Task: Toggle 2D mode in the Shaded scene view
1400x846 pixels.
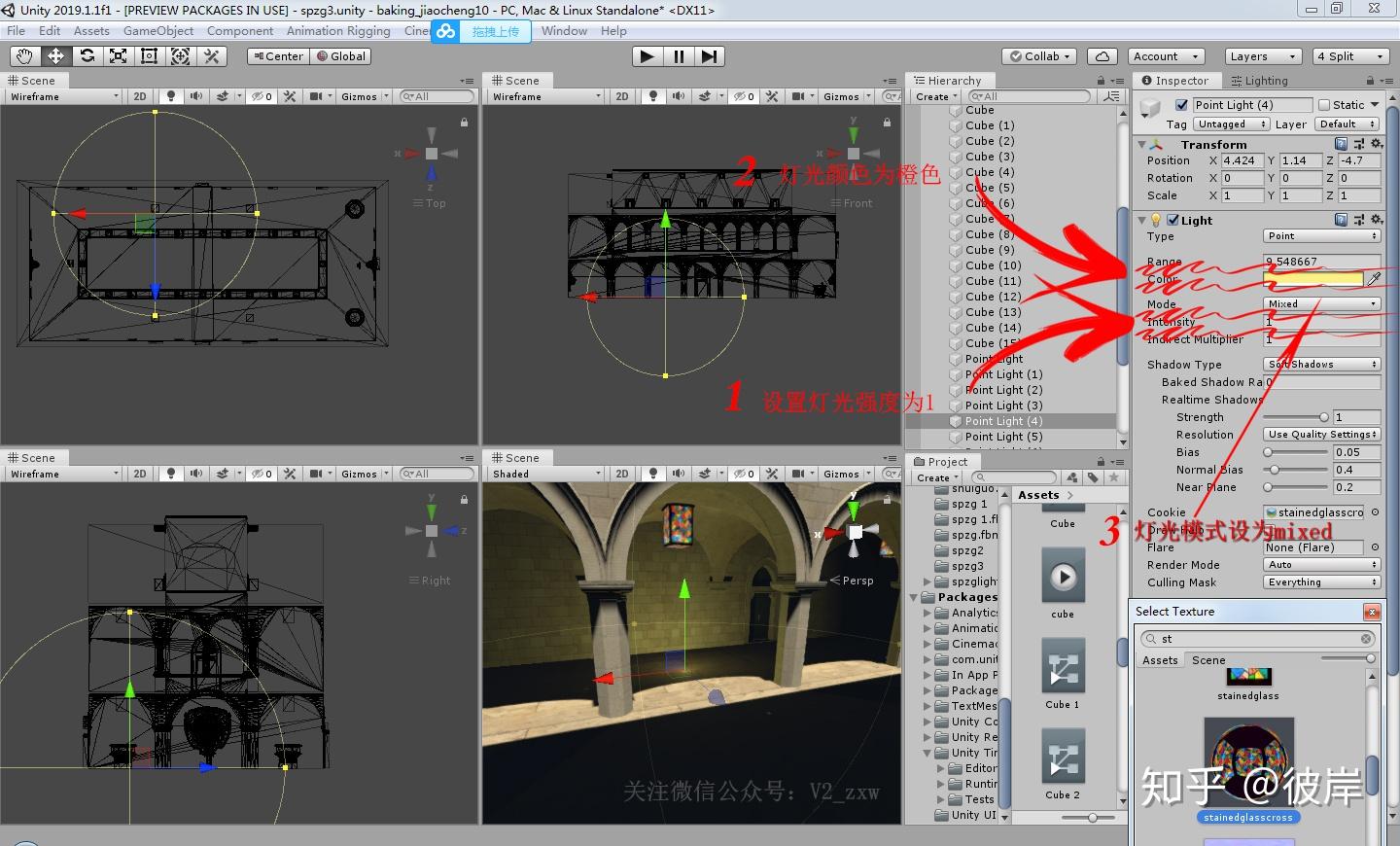Action: pyautogui.click(x=622, y=474)
